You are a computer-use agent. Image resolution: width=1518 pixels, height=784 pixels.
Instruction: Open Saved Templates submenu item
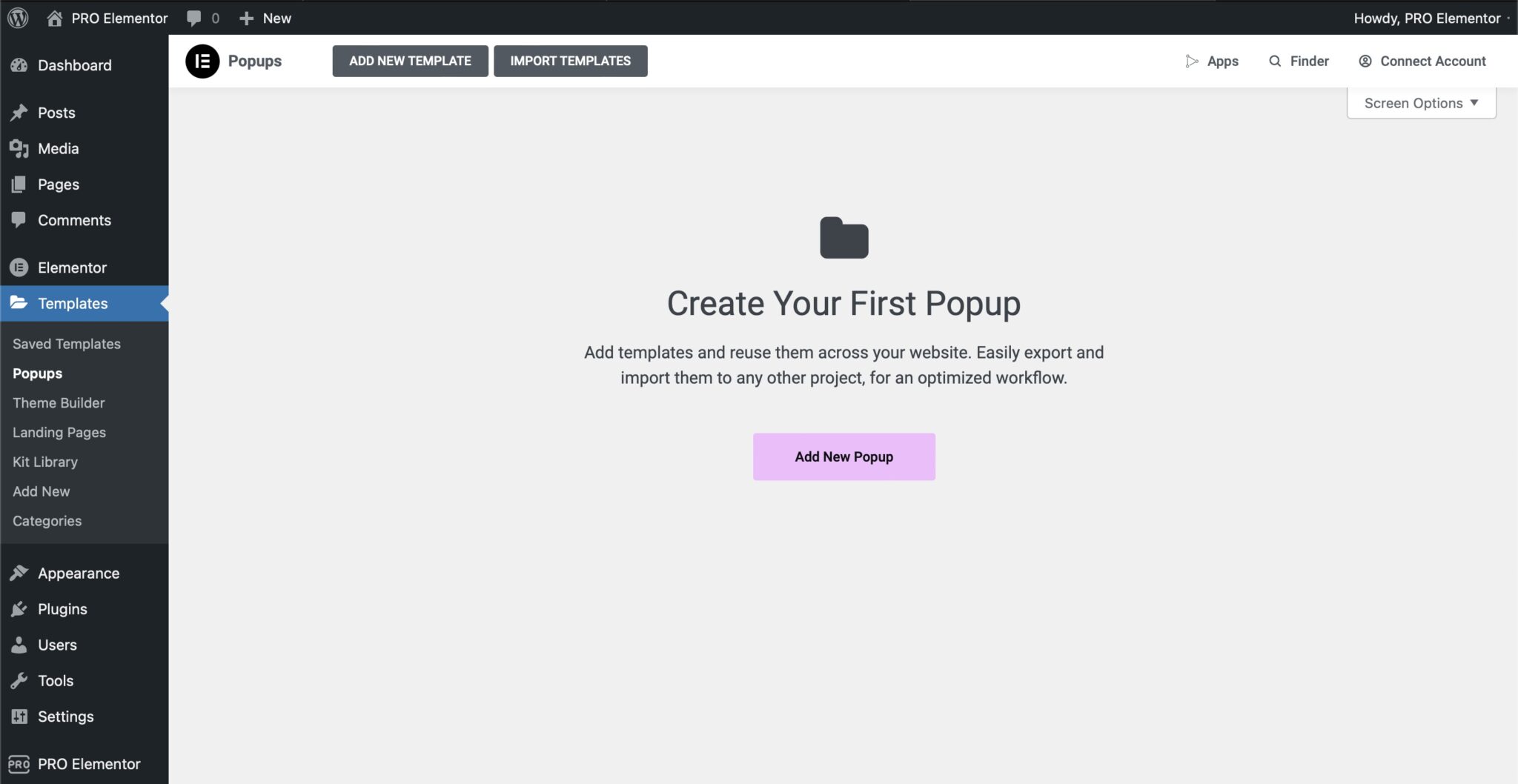(67, 344)
